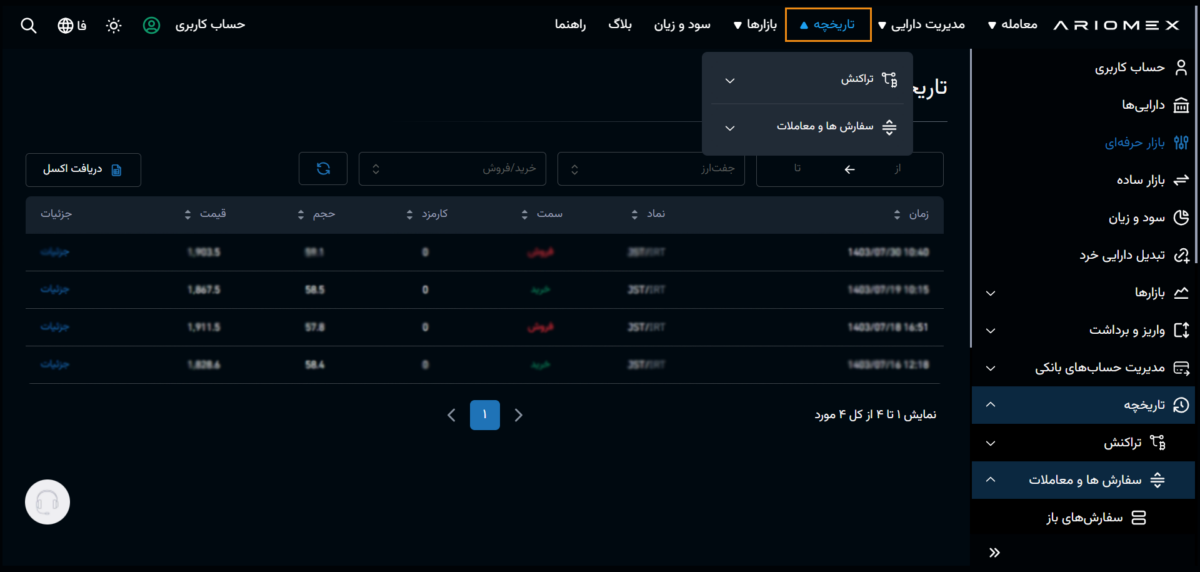Open the تاریخچه top menu
Image resolution: width=1200 pixels, height=572 pixels.
[x=828, y=25]
